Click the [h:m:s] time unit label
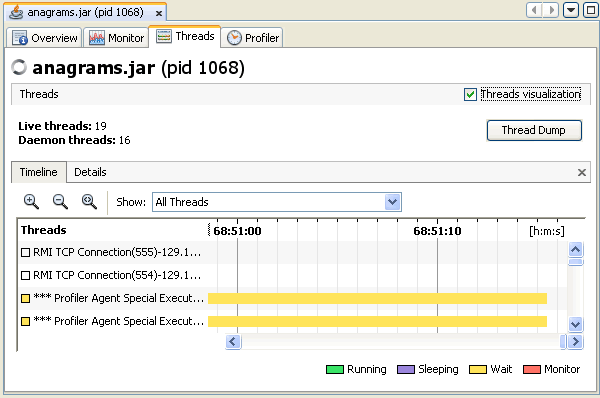The height and width of the screenshot is (398, 600). pos(547,231)
